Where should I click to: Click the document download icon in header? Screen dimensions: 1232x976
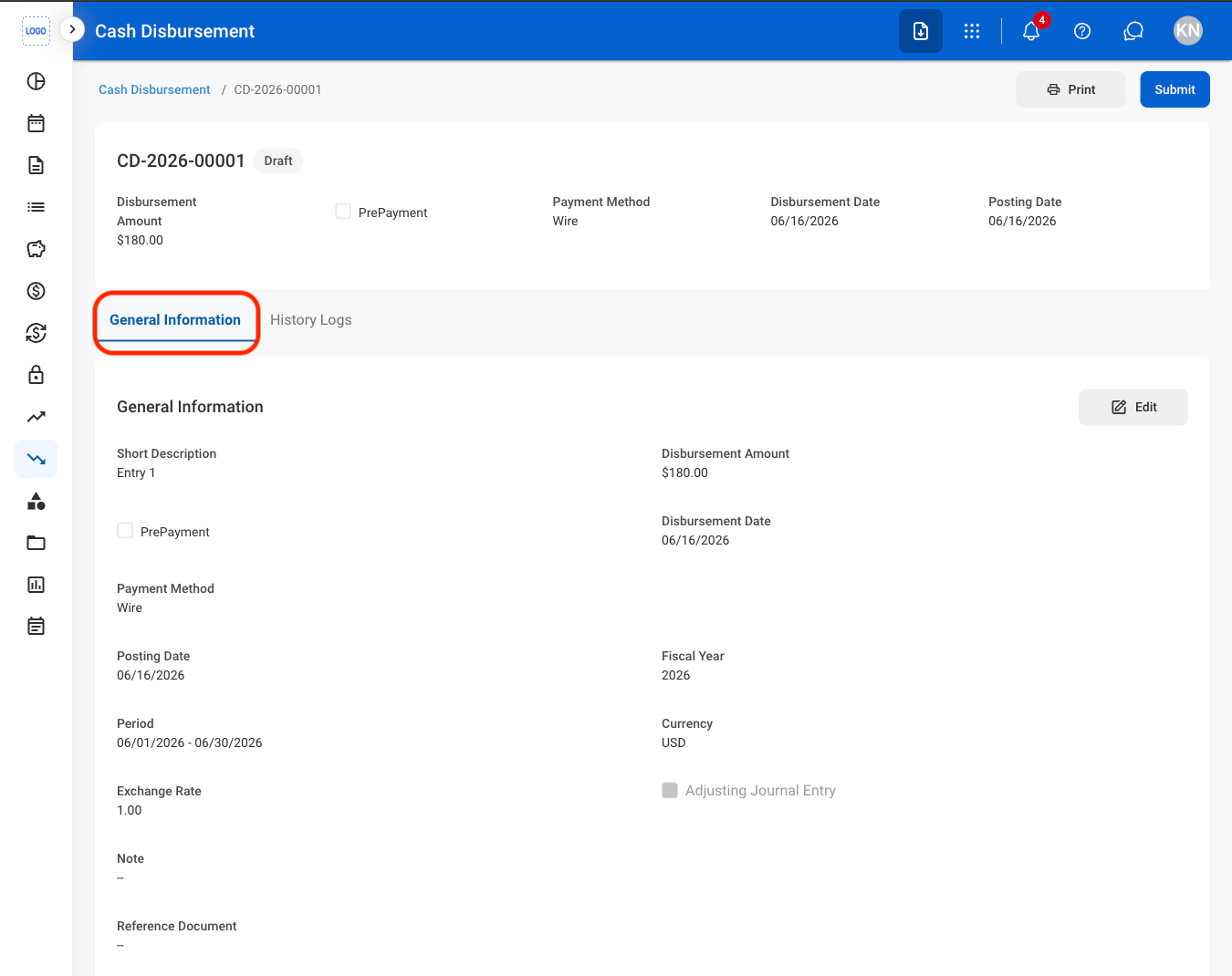pyautogui.click(x=921, y=31)
